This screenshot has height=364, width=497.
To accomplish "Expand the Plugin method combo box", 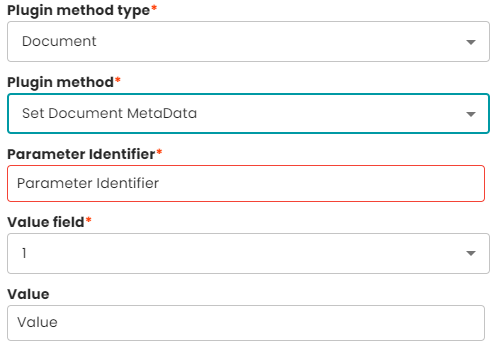I will coord(248,114).
